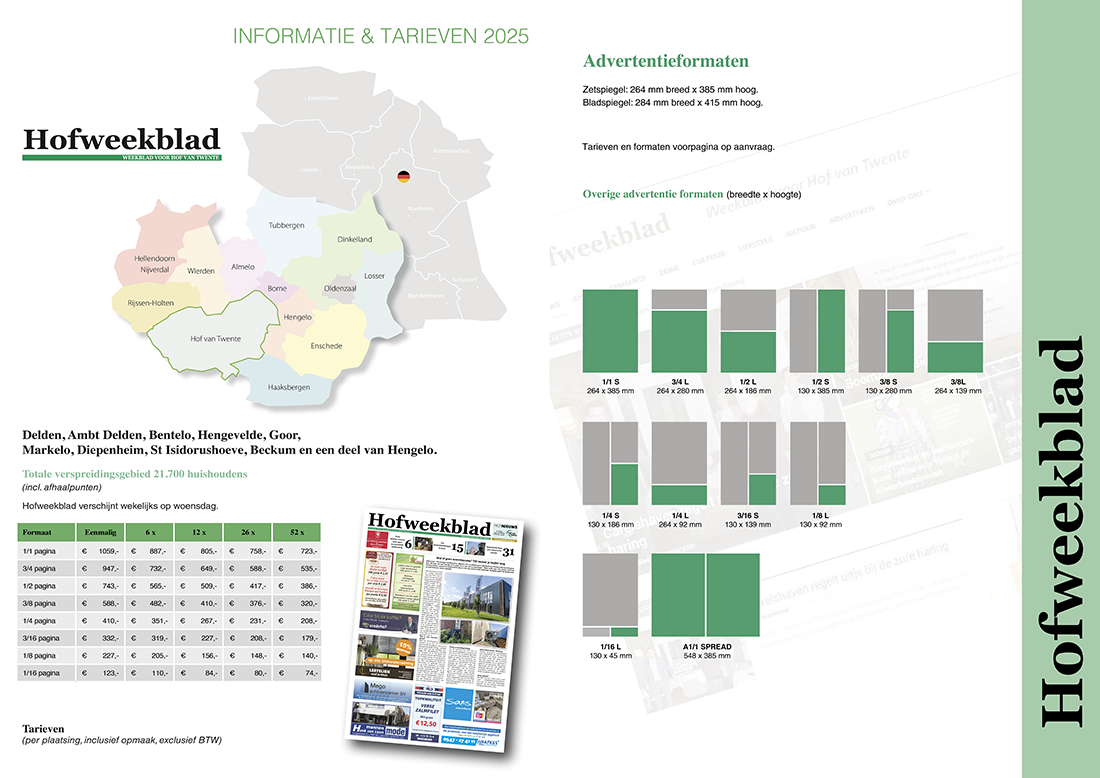The width and height of the screenshot is (1100, 778).
Task: Click the Wierden label on the map
Action: click(x=201, y=271)
